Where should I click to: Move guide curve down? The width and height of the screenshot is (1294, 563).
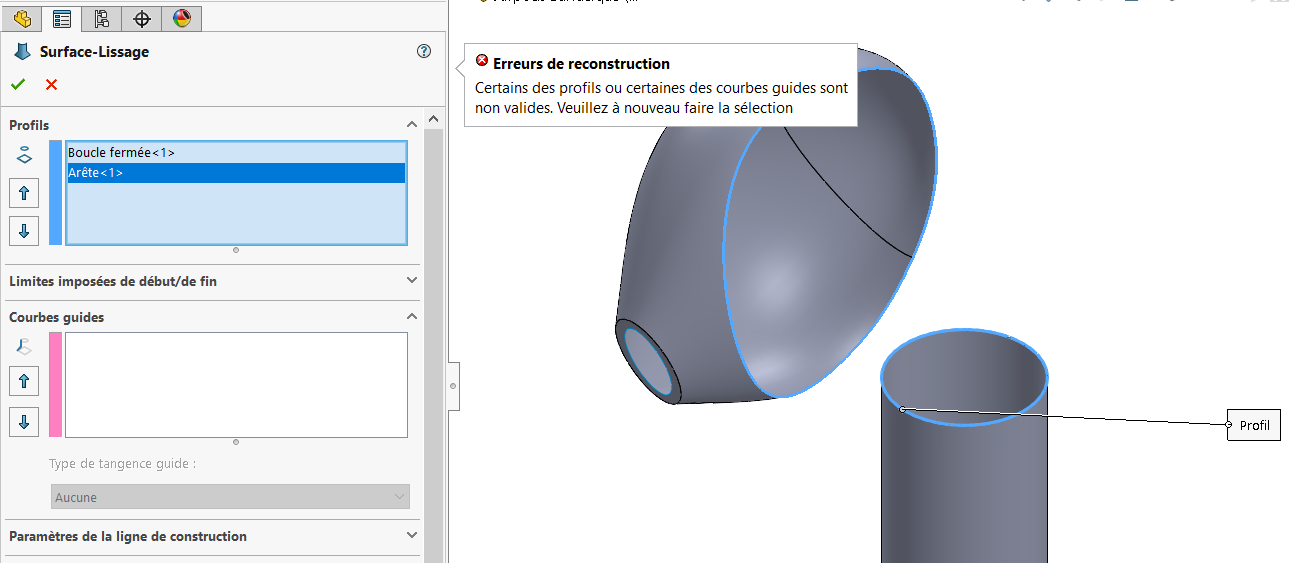[x=24, y=421]
